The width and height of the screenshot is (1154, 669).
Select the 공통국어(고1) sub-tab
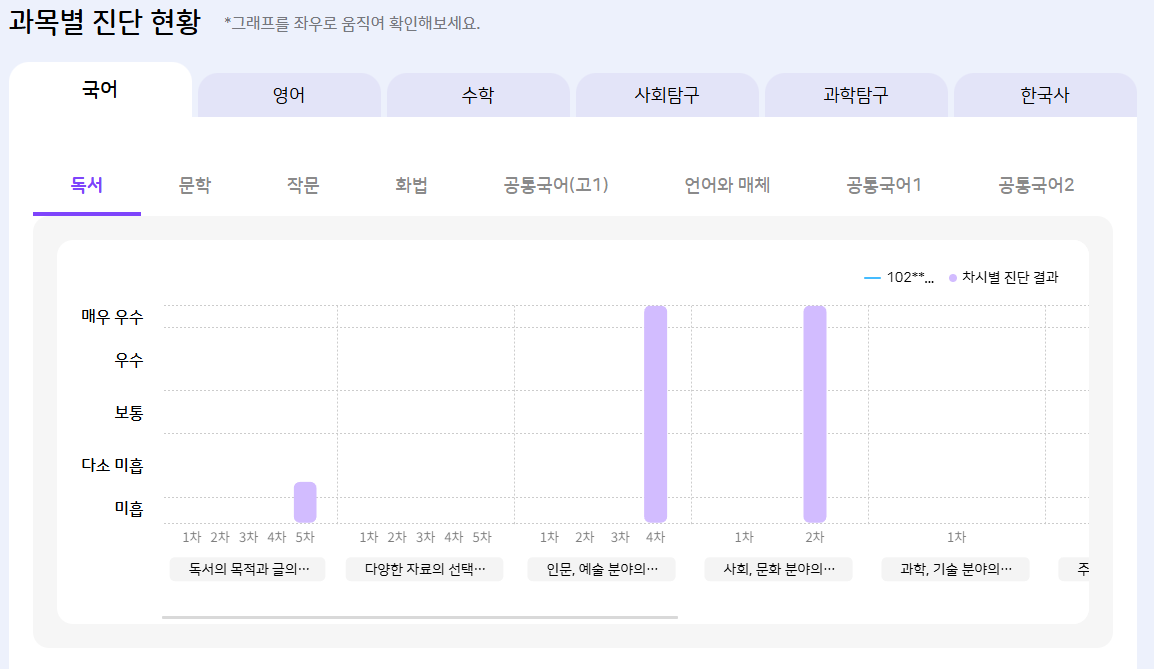556,185
